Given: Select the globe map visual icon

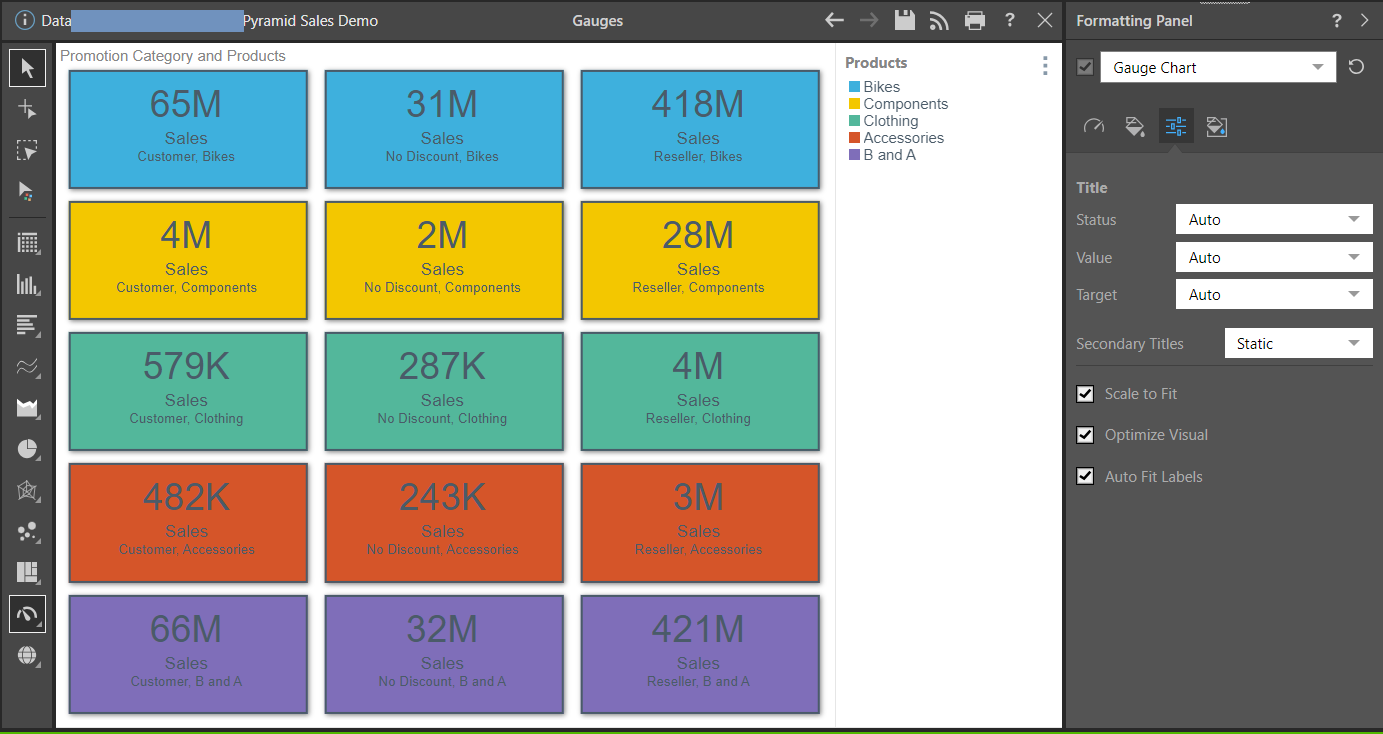Looking at the screenshot, I should click(27, 656).
